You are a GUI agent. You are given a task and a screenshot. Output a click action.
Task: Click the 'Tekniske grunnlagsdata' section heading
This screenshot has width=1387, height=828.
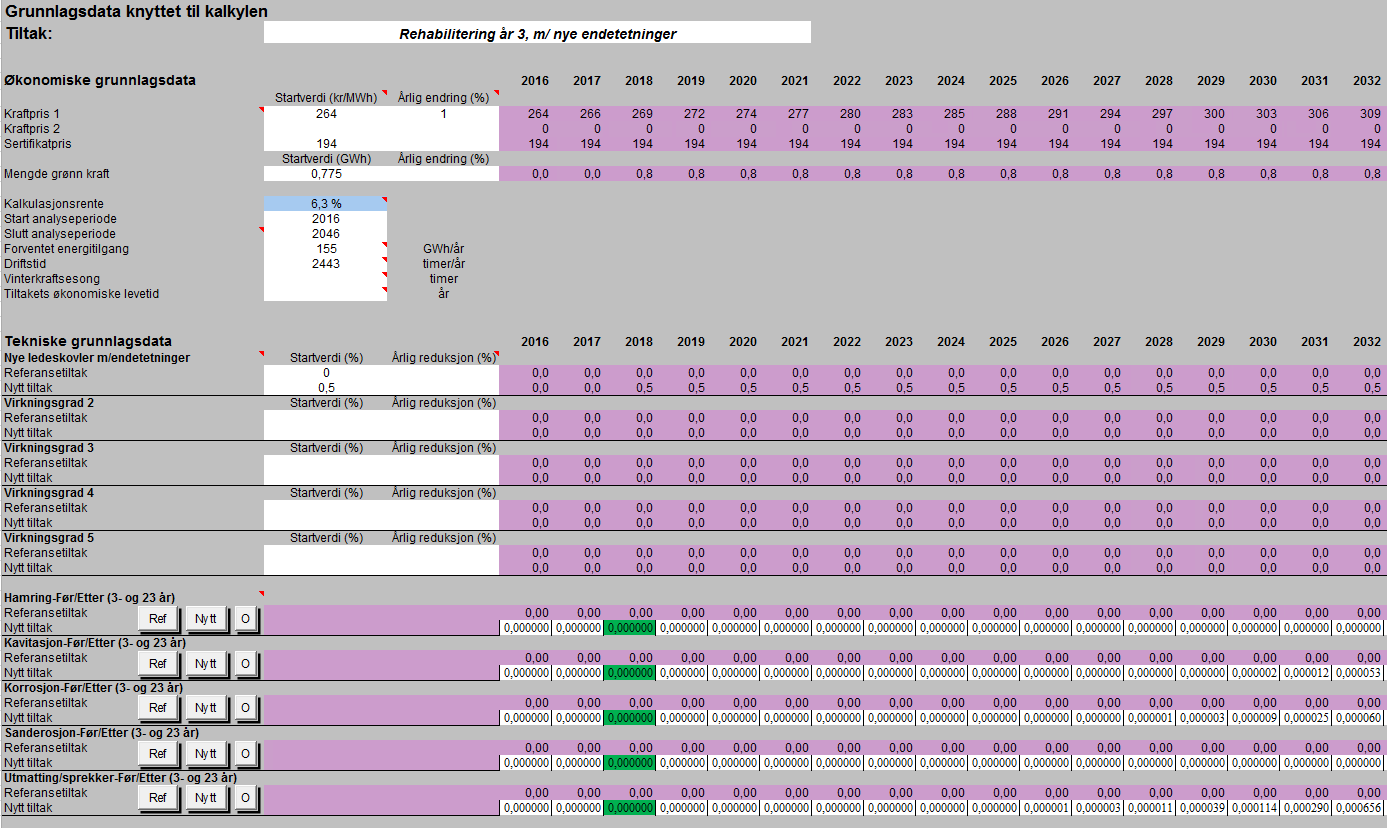click(x=88, y=341)
